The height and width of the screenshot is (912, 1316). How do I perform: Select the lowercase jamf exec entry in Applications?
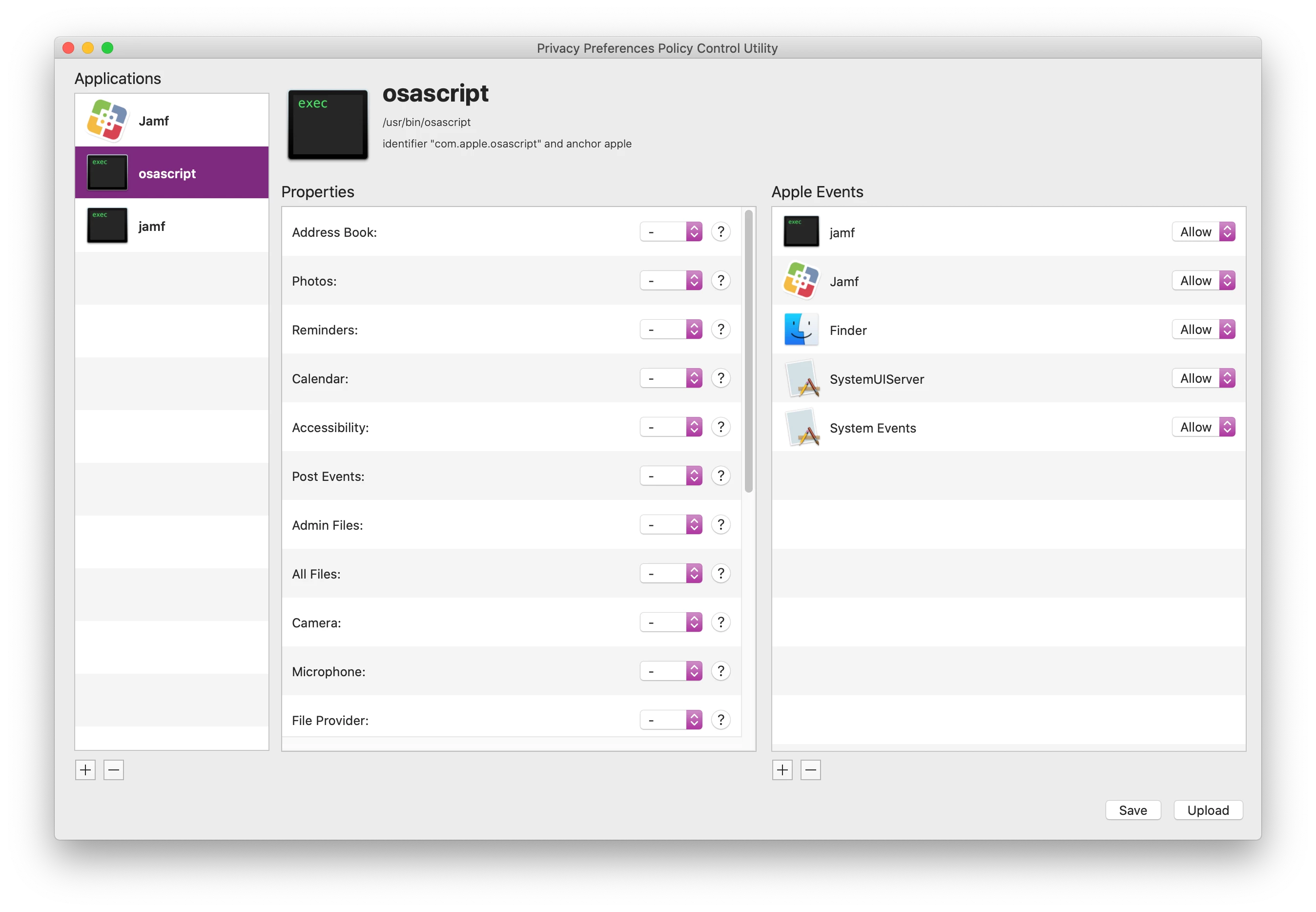171,226
